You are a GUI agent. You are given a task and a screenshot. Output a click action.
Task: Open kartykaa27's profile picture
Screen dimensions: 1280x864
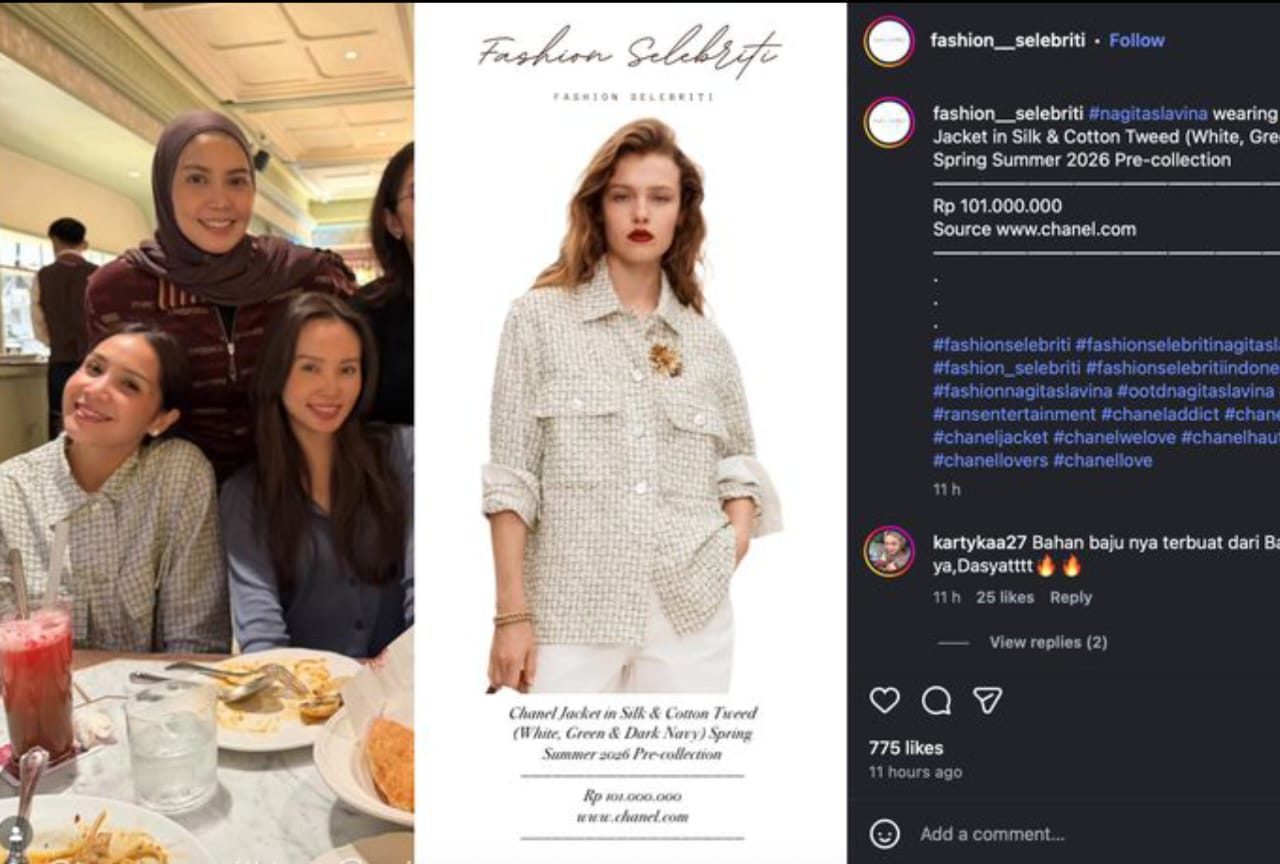point(889,551)
